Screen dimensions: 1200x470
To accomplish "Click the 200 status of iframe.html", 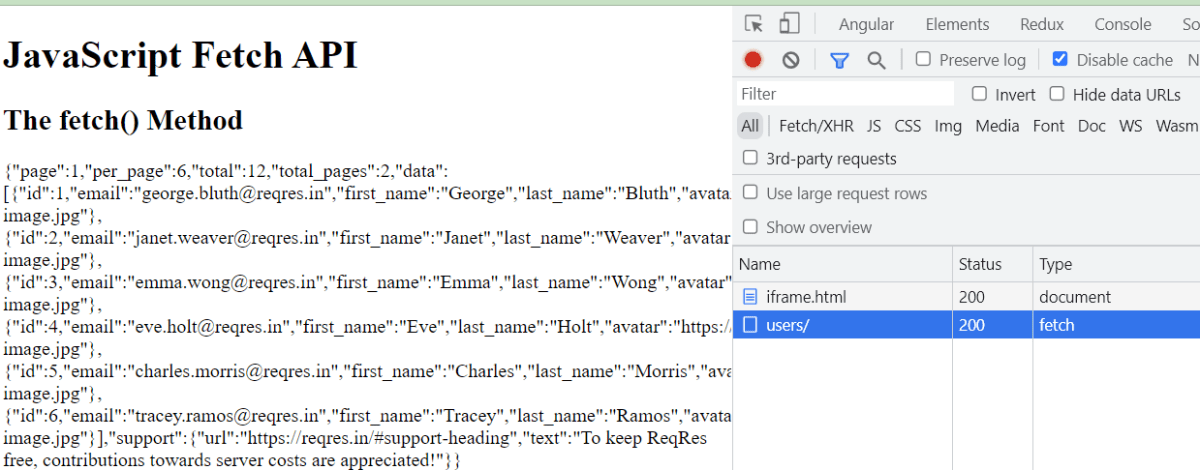I will (x=972, y=297).
